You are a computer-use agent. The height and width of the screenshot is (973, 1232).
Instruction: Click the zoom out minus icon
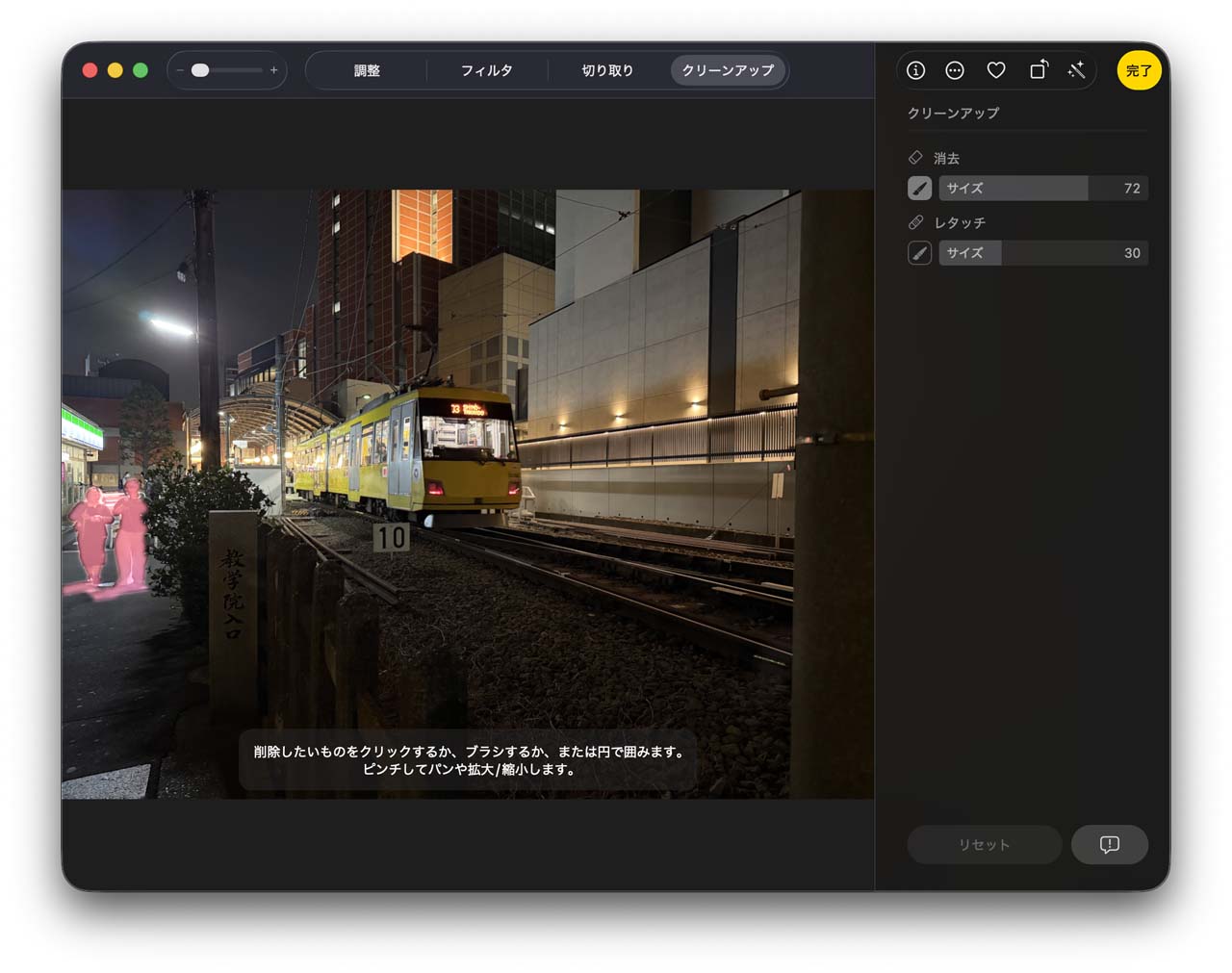coord(180,70)
